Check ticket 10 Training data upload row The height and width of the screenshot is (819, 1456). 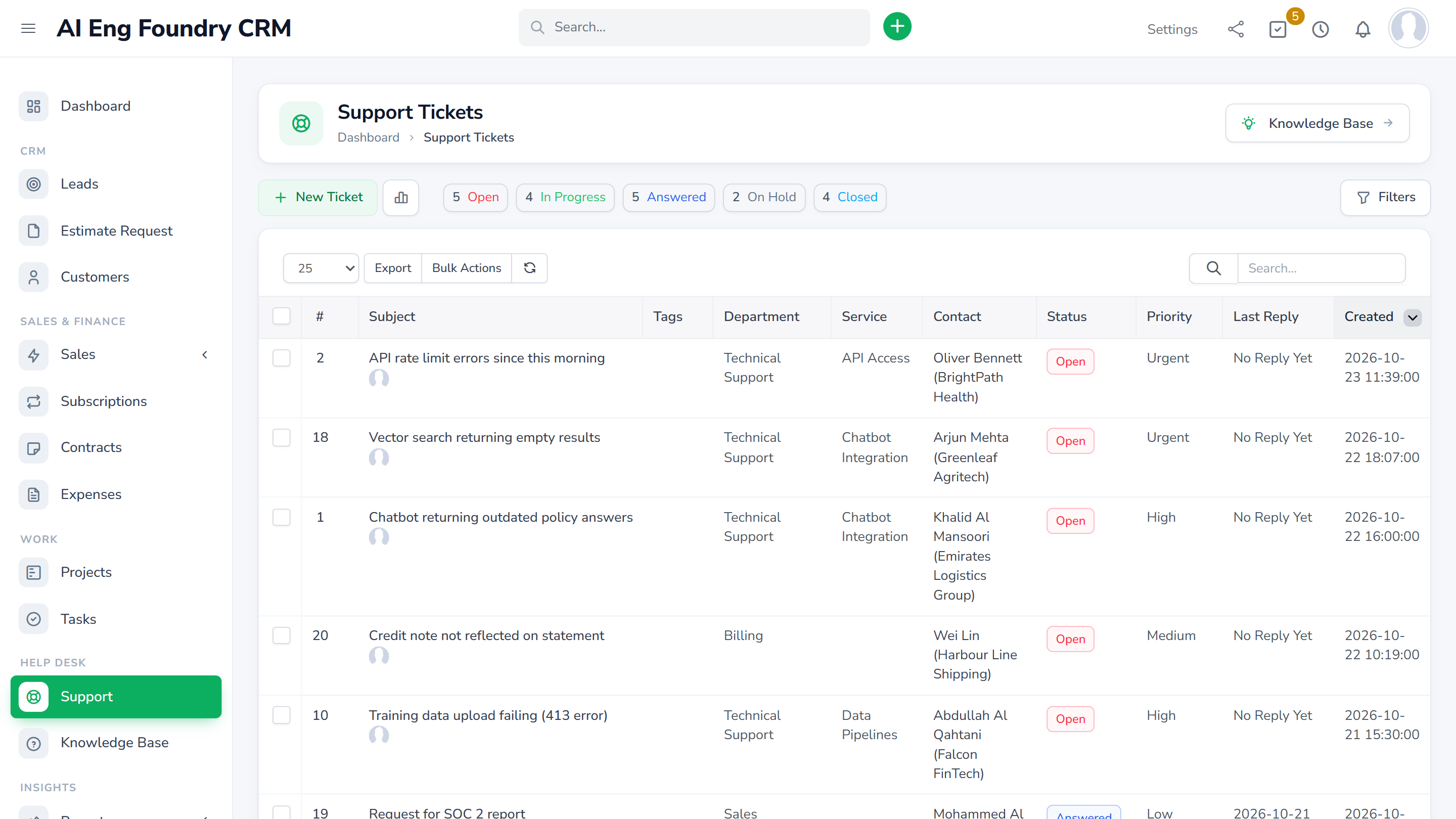pos(282,715)
